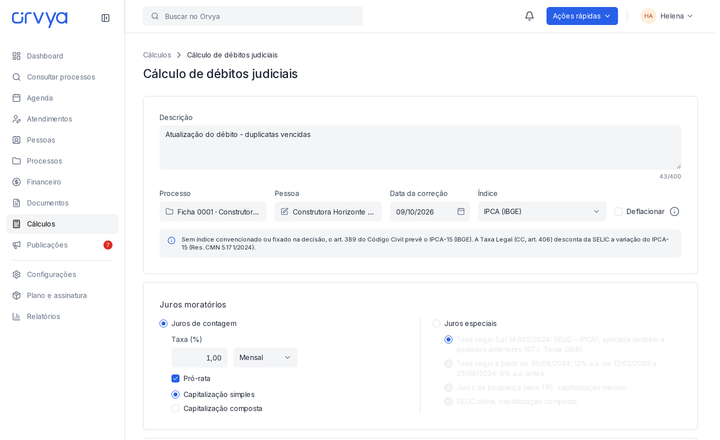Open Configurações page
Viewport: 720px width, 440px height.
click(x=62, y=275)
